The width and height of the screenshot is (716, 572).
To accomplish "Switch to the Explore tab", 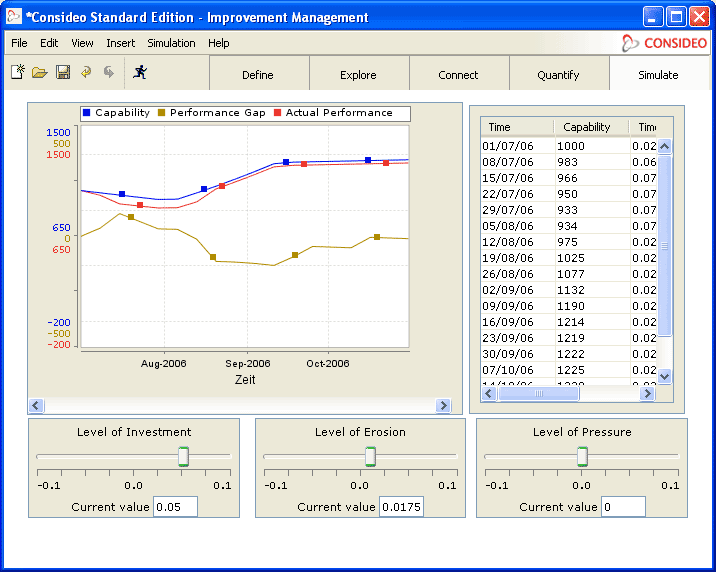I will [x=359, y=73].
